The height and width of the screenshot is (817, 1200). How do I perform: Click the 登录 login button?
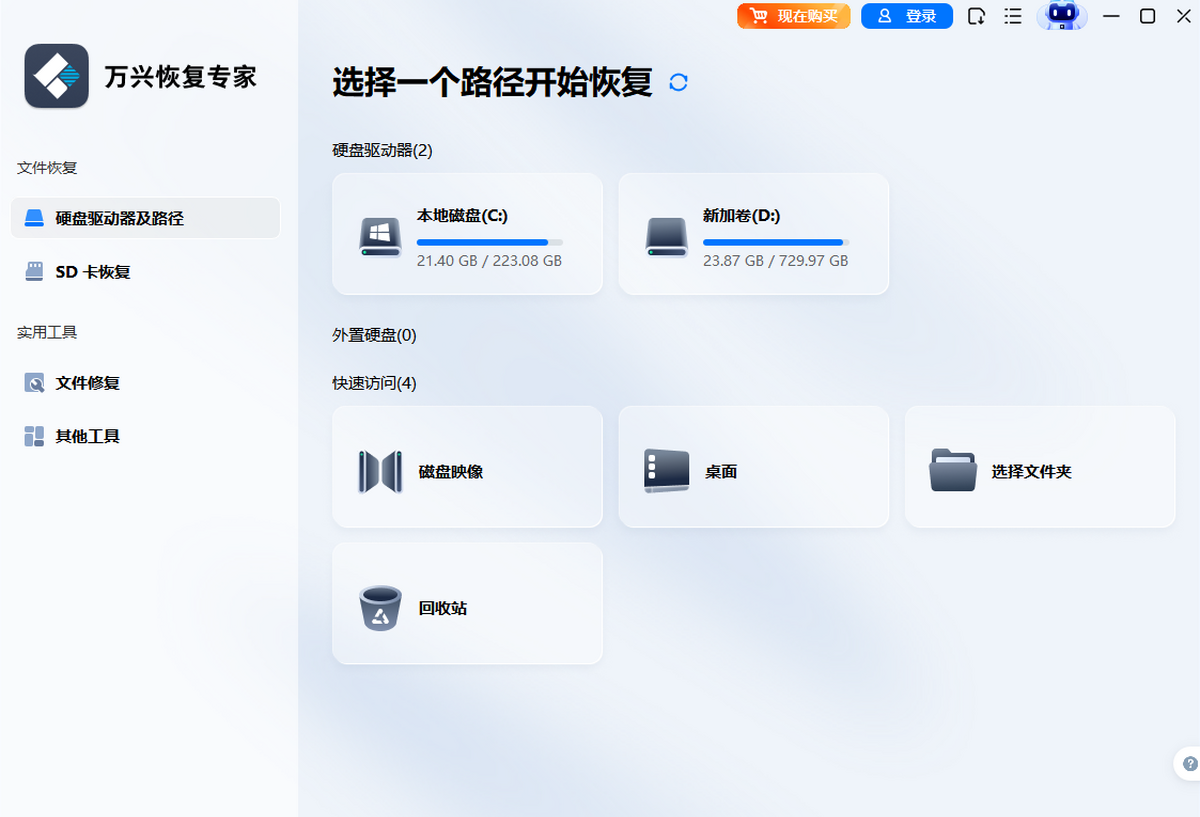[907, 16]
